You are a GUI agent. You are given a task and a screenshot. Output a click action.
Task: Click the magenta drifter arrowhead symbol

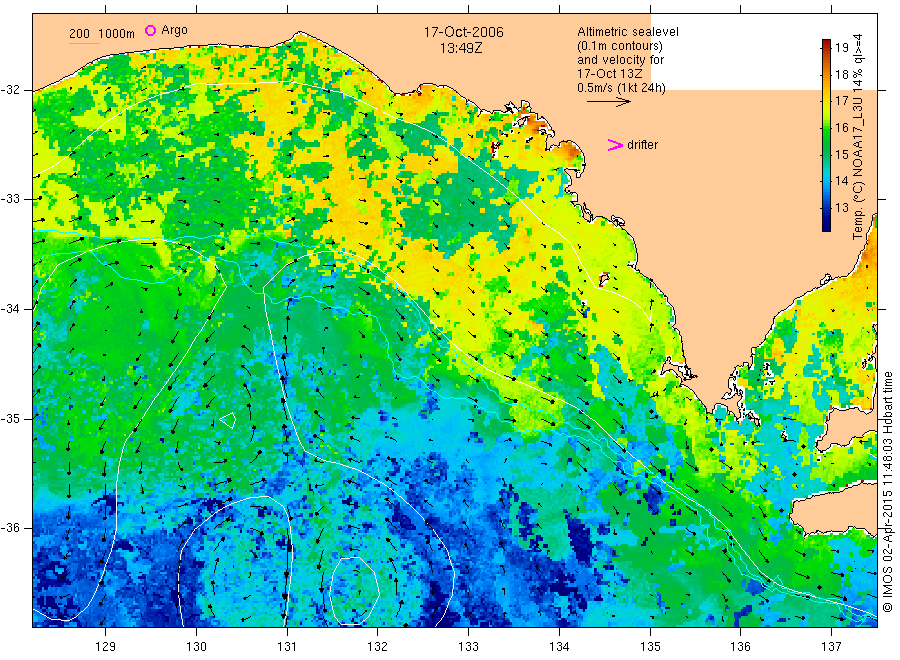[x=615, y=145]
